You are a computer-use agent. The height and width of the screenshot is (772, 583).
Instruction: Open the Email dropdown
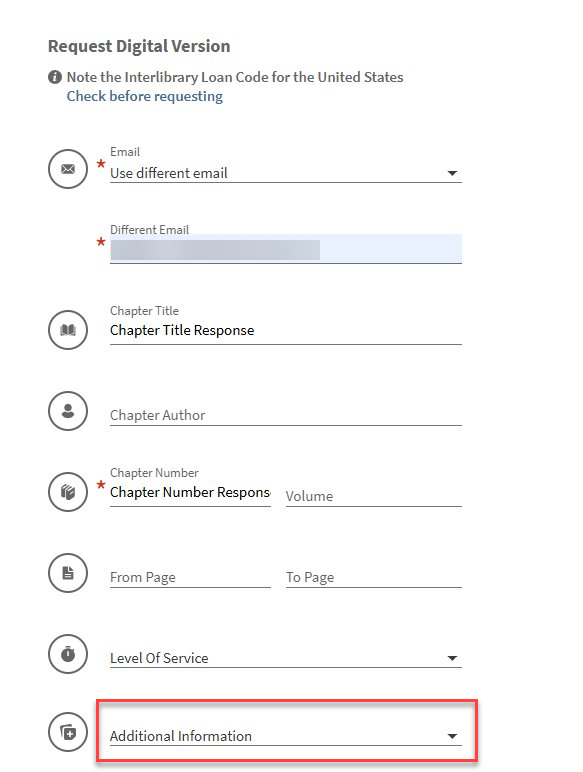pos(286,173)
